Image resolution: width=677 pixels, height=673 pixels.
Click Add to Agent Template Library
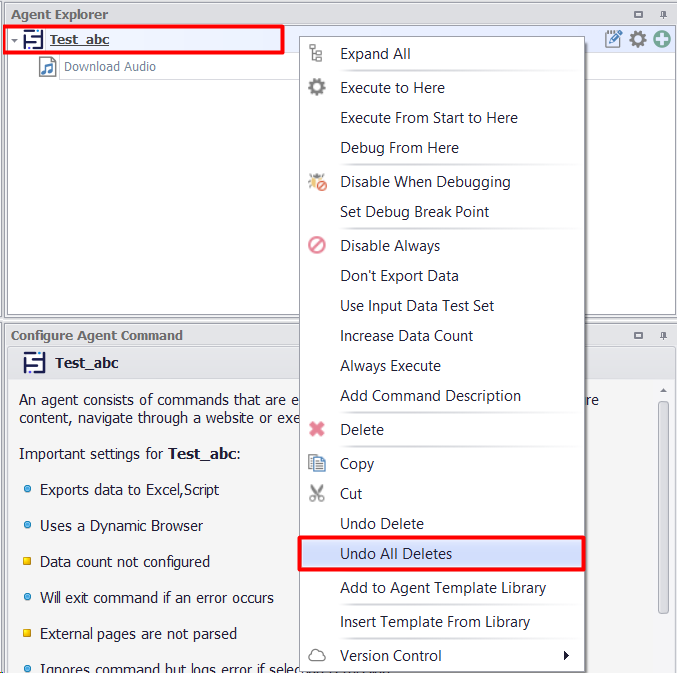click(443, 588)
